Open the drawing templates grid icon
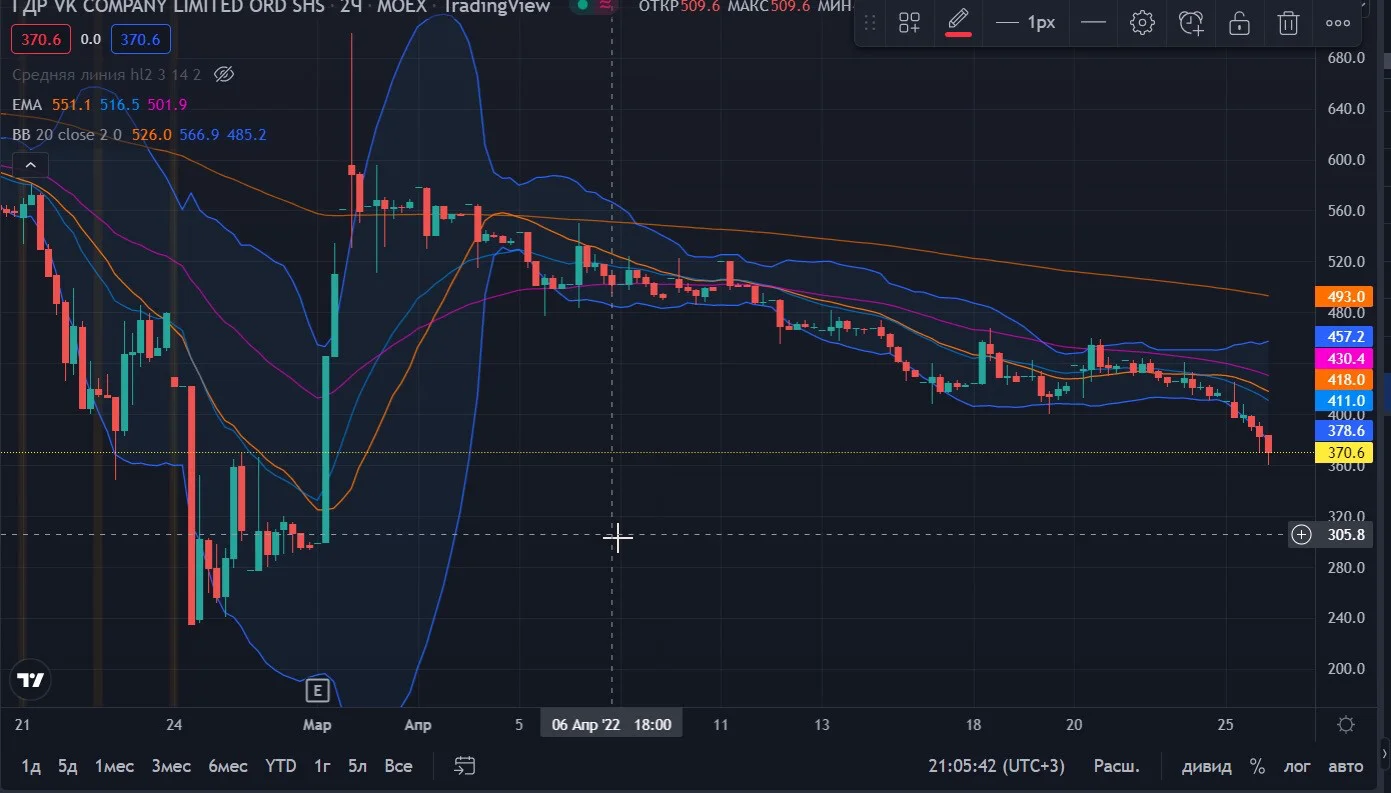Image resolution: width=1391 pixels, height=793 pixels. 909,22
